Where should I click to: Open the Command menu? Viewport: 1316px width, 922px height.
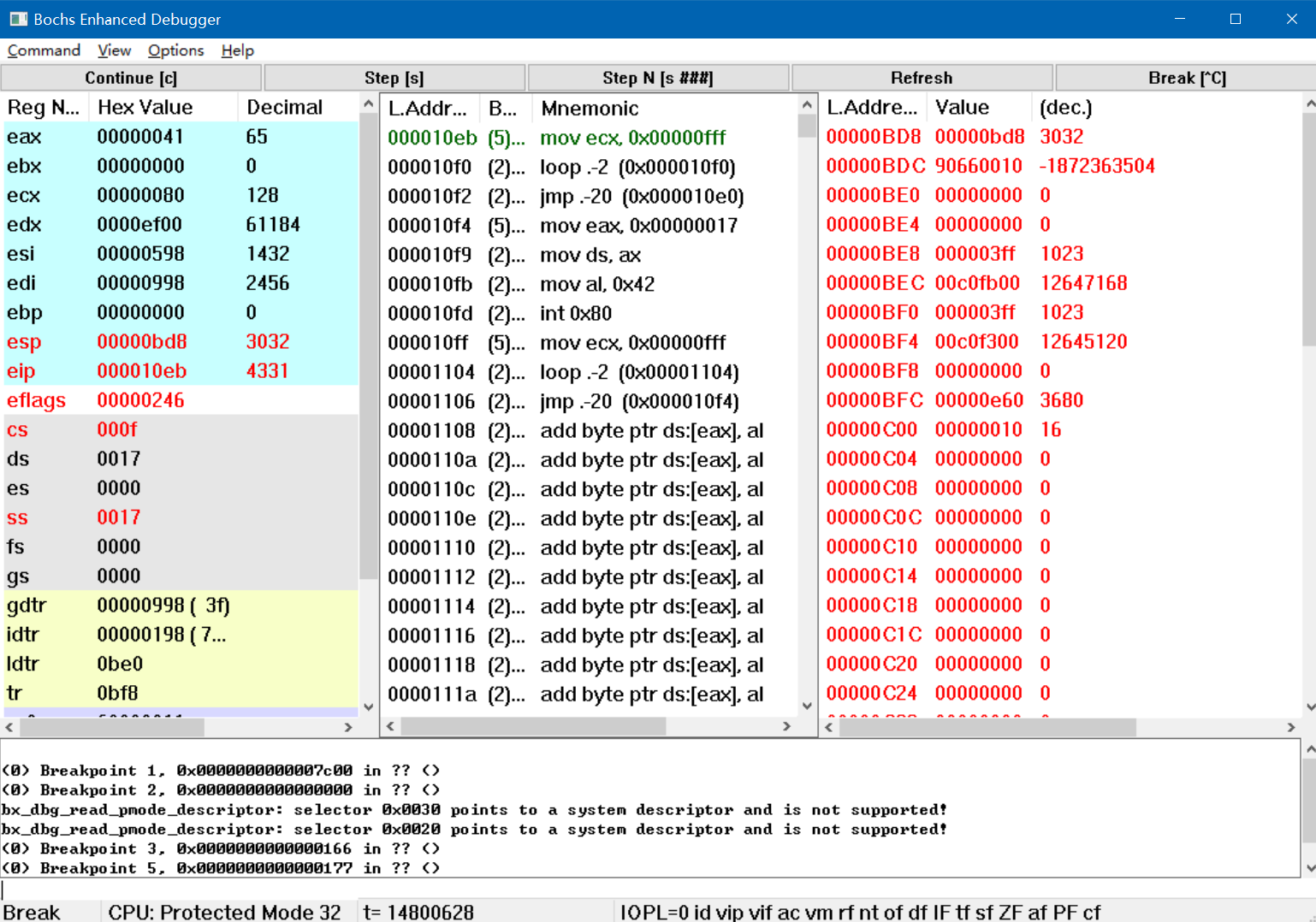click(x=44, y=50)
